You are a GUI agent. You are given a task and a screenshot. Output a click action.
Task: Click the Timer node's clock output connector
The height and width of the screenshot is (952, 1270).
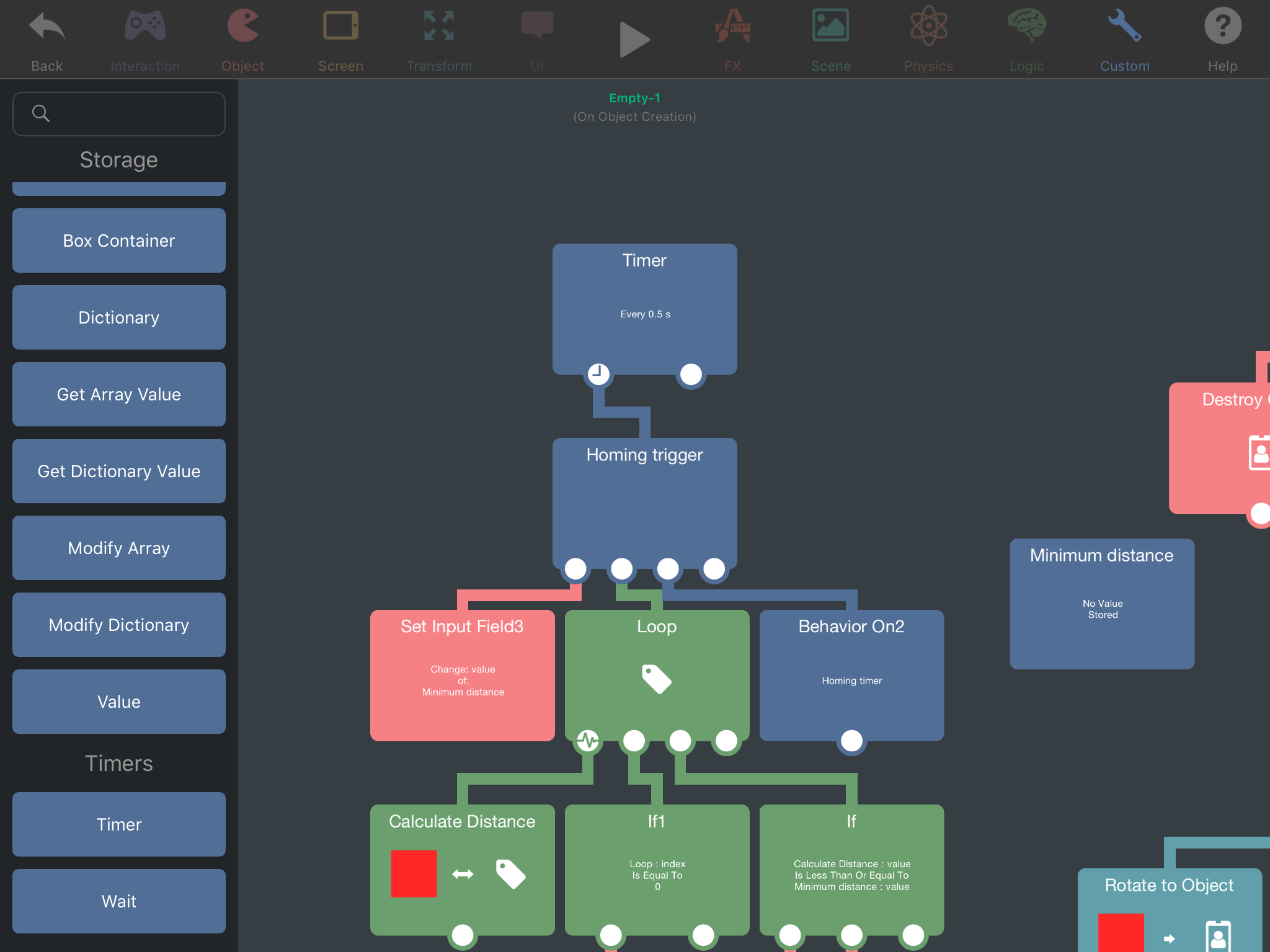(x=598, y=374)
